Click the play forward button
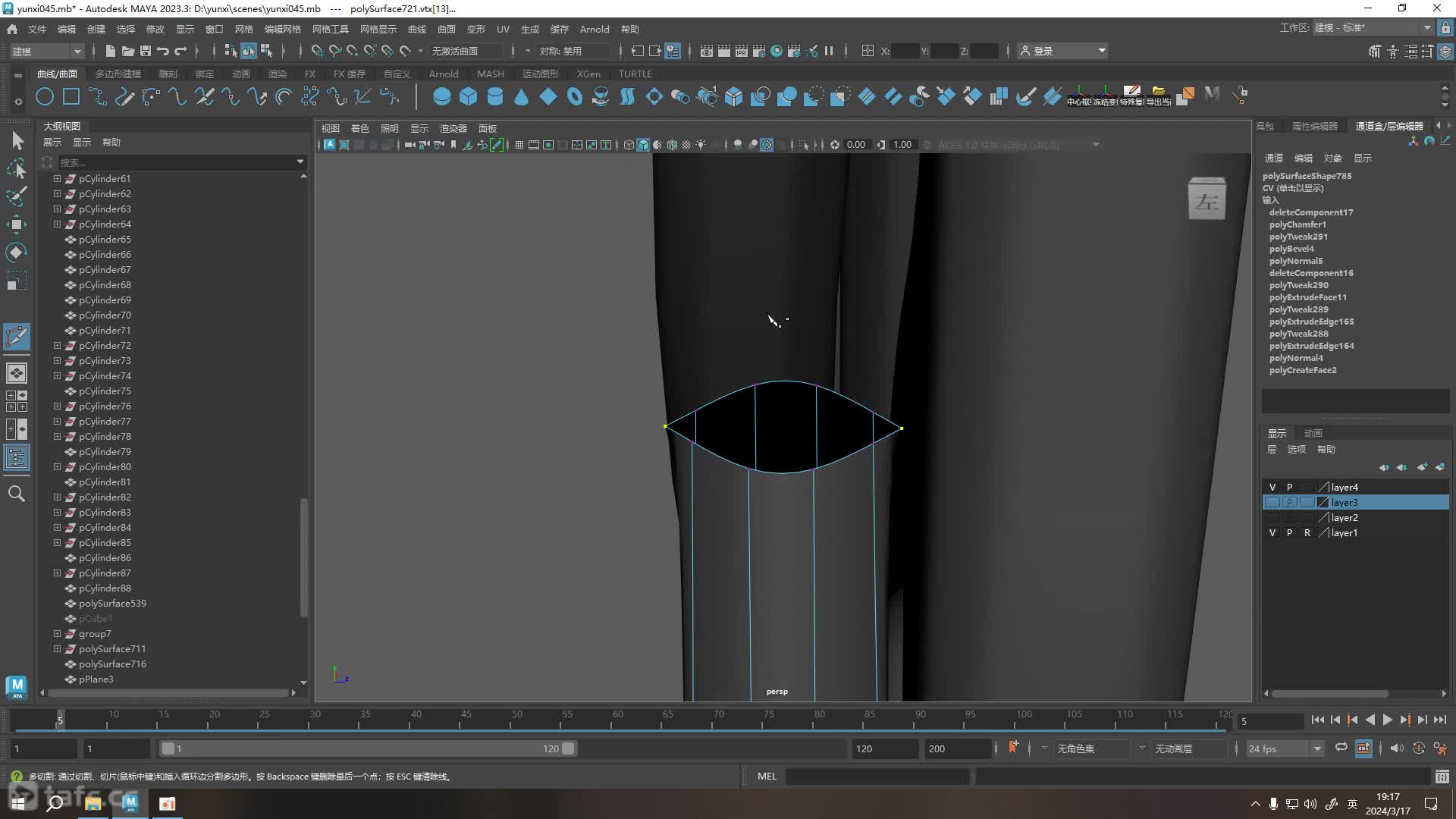The width and height of the screenshot is (1456, 819). point(1387,720)
